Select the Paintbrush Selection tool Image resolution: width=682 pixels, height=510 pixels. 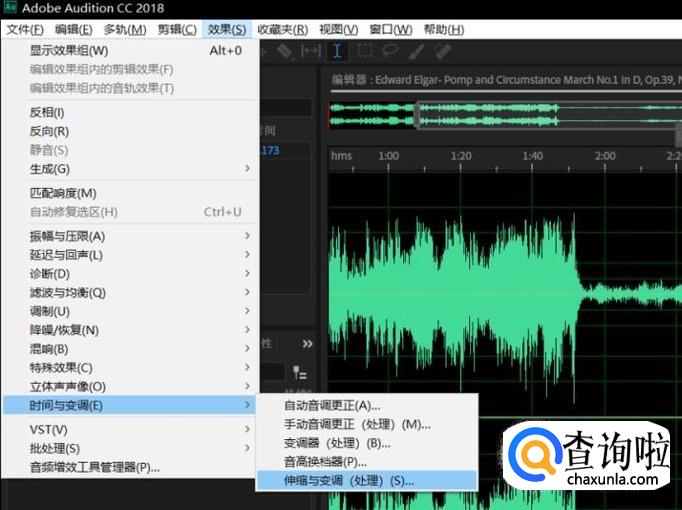tap(416, 51)
